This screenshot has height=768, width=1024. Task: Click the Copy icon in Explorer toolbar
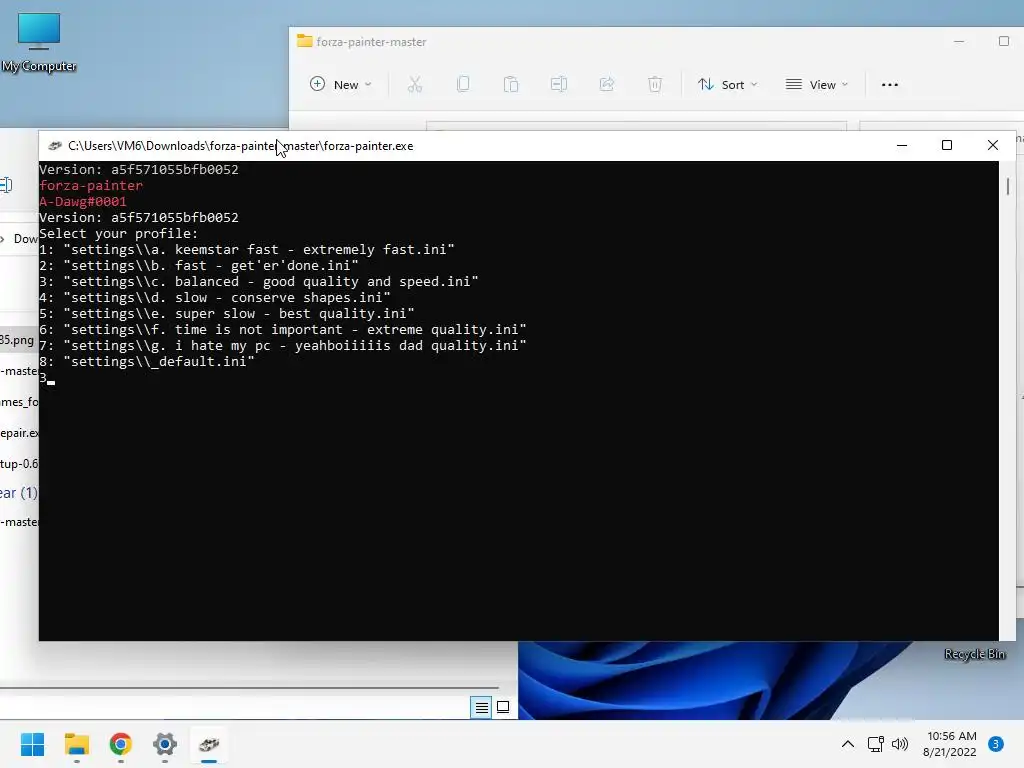point(463,84)
